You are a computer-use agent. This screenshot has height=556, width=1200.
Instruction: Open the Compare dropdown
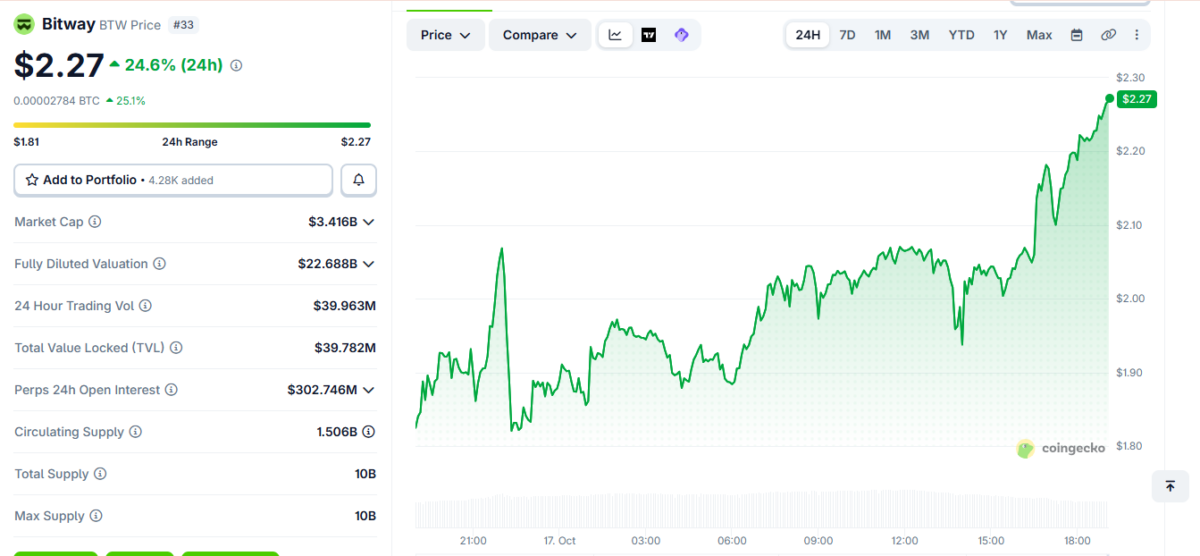pos(540,35)
